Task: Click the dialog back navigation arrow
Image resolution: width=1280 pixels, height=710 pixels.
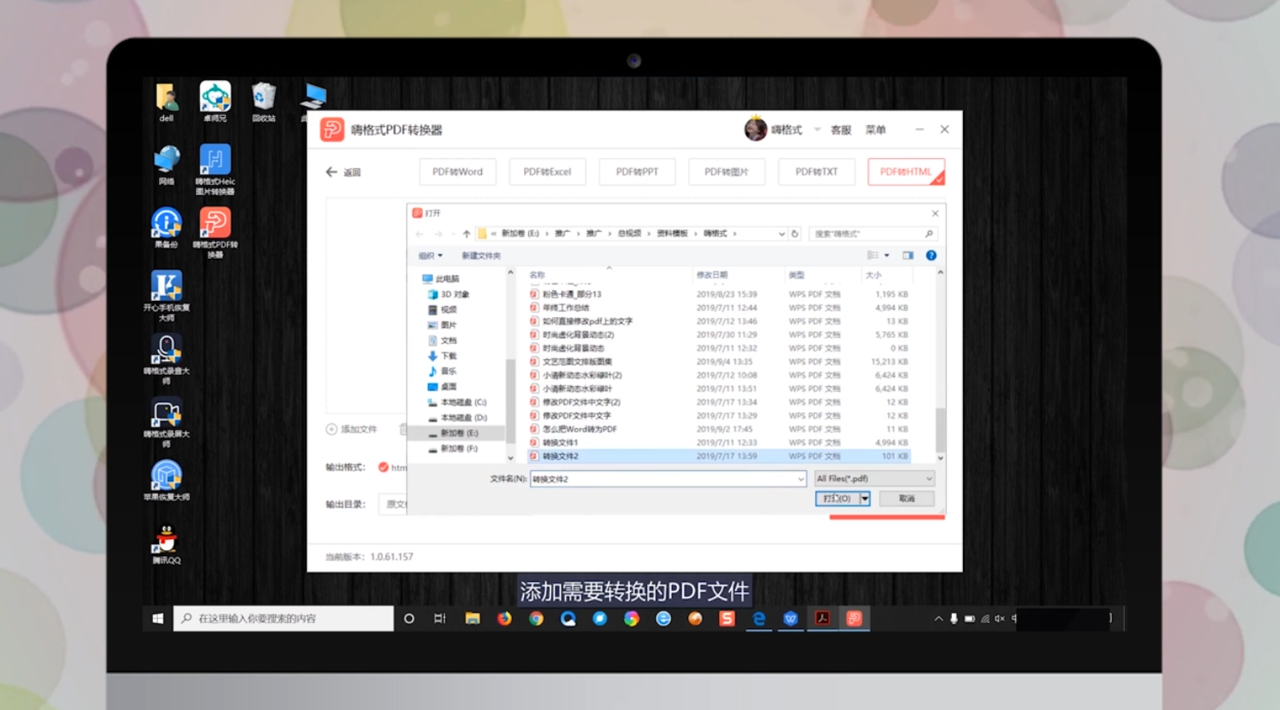Action: pyautogui.click(x=422, y=233)
